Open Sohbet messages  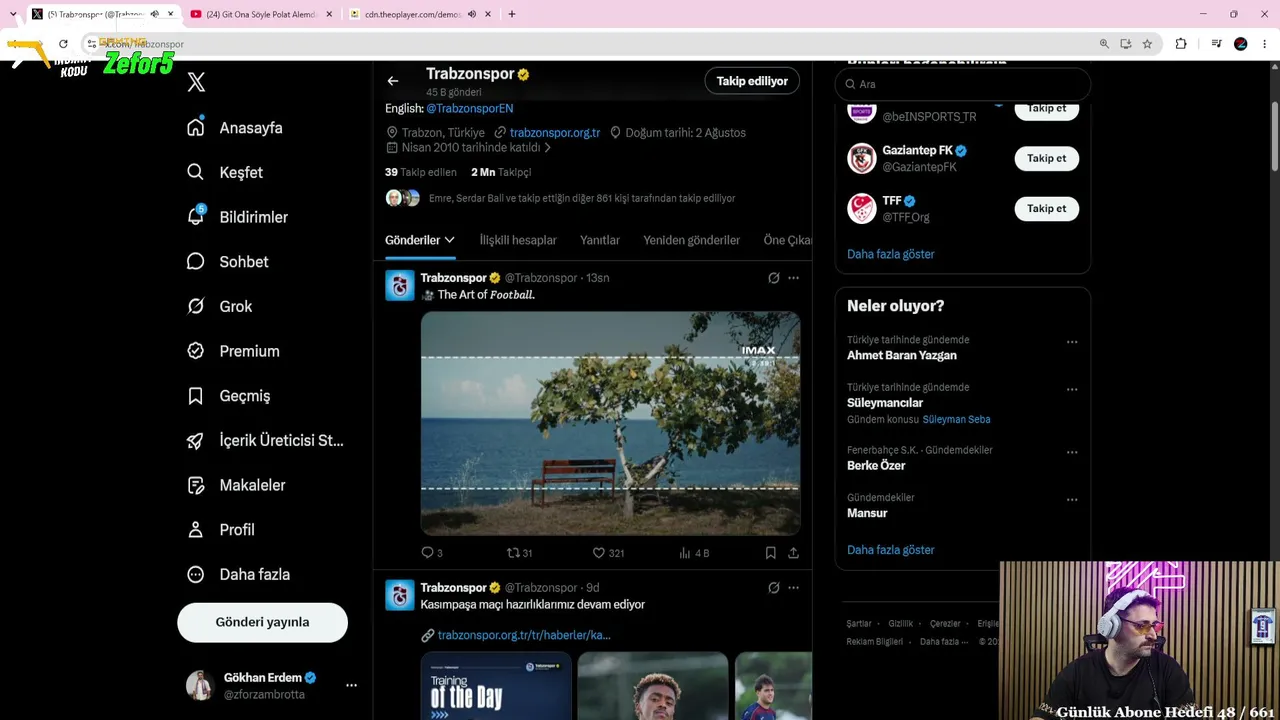click(x=228, y=262)
